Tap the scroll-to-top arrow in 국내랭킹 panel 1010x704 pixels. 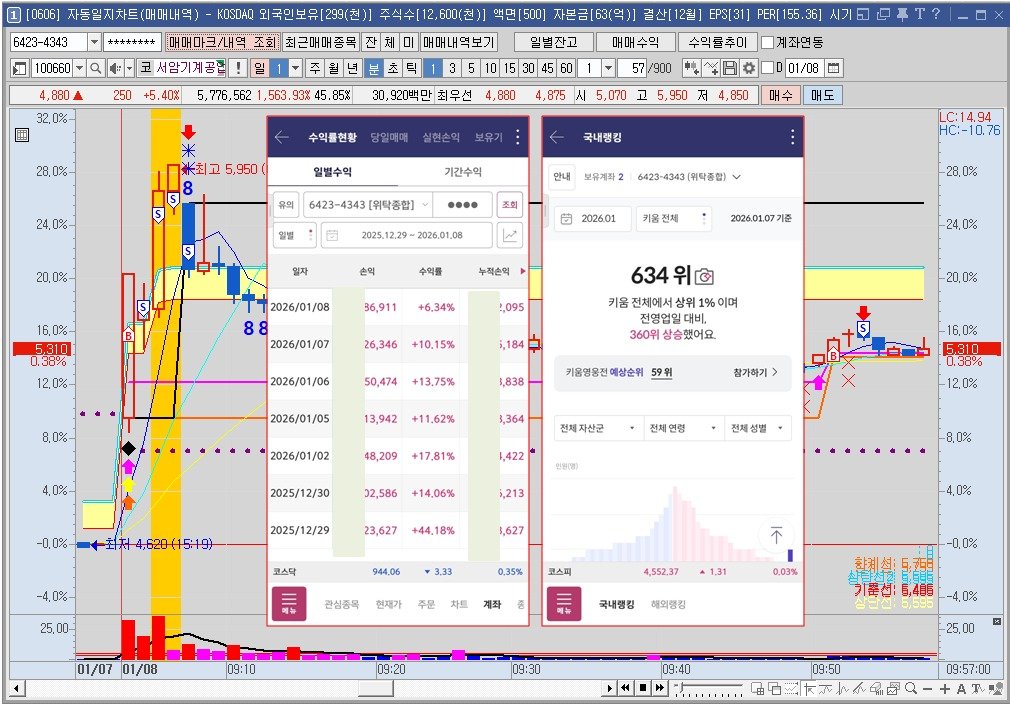coord(777,535)
